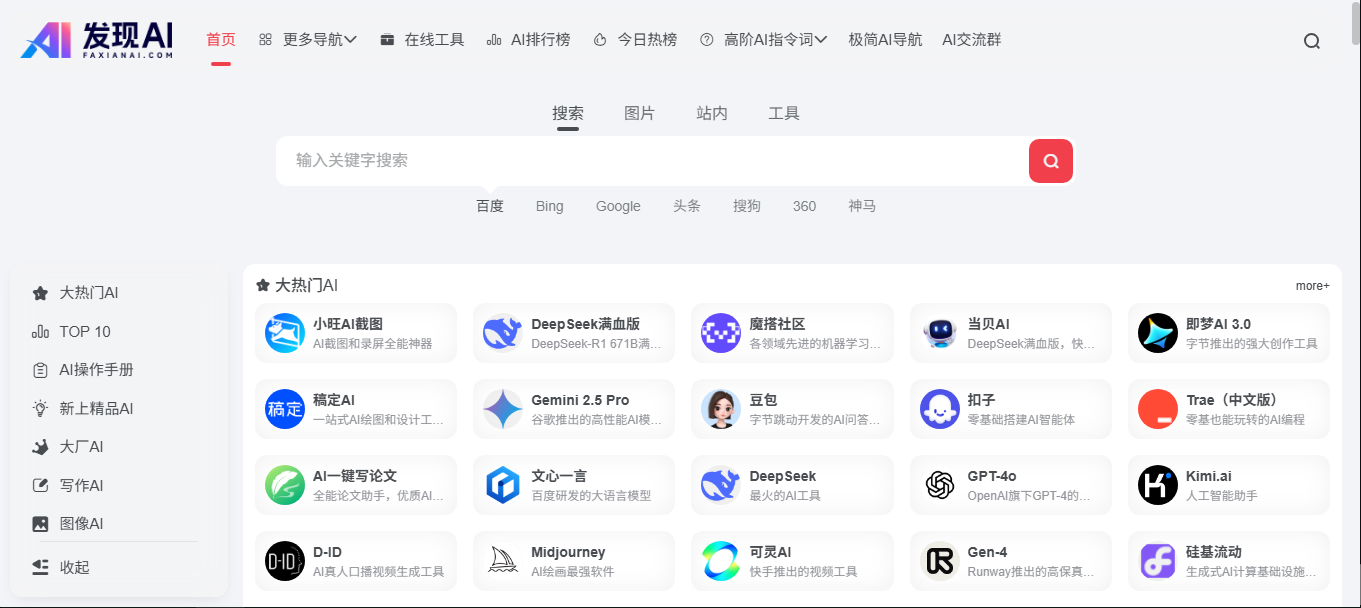Open the 可灵AI ring icon
The height and width of the screenshot is (608, 1361).
click(x=721, y=561)
